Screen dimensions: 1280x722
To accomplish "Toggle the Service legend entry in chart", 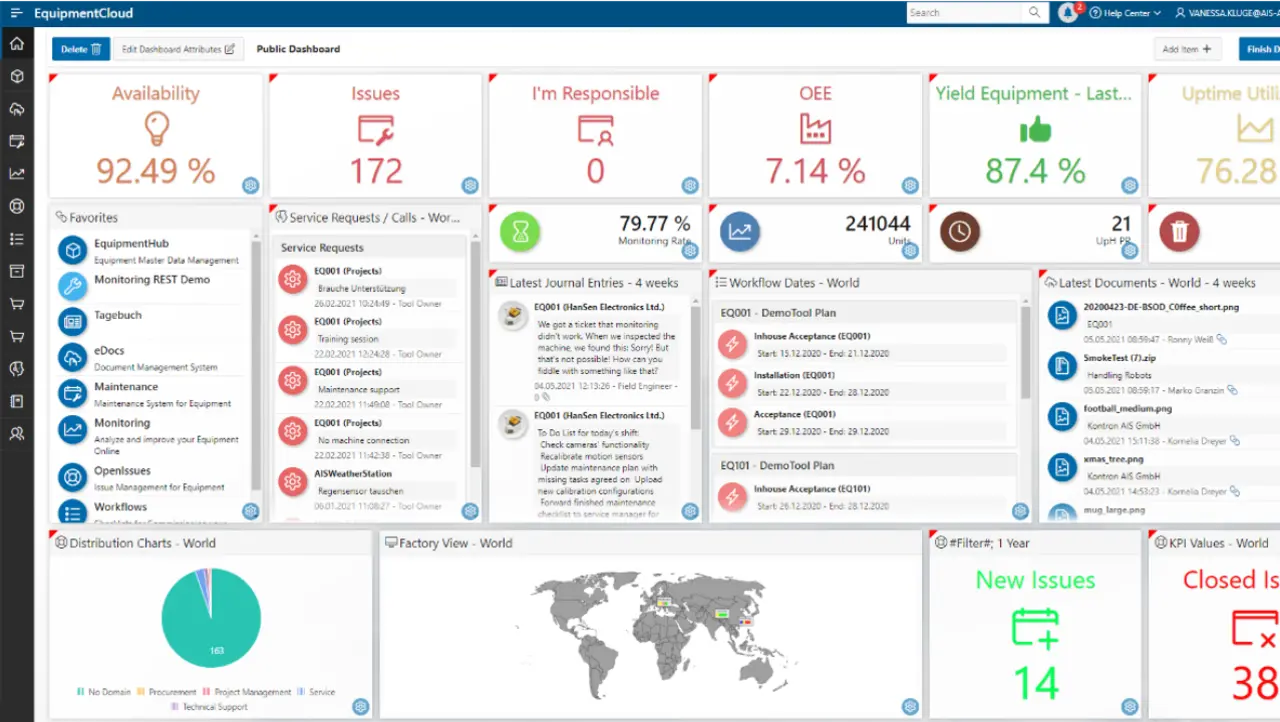I will point(316,692).
